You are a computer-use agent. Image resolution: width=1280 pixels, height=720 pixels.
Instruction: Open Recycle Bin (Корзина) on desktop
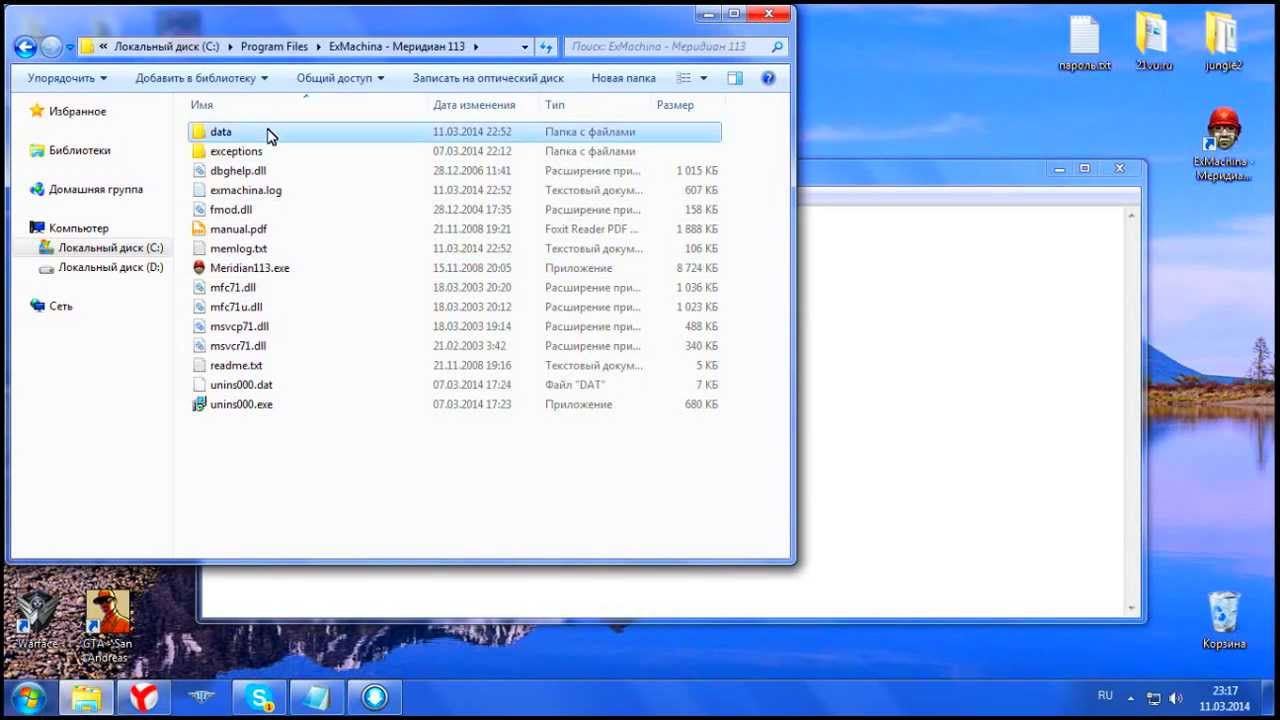[x=1224, y=621]
